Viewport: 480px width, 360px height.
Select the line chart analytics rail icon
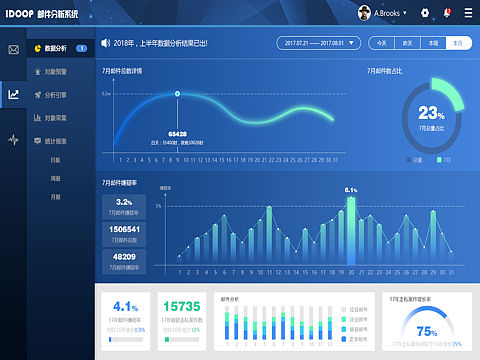[13, 94]
